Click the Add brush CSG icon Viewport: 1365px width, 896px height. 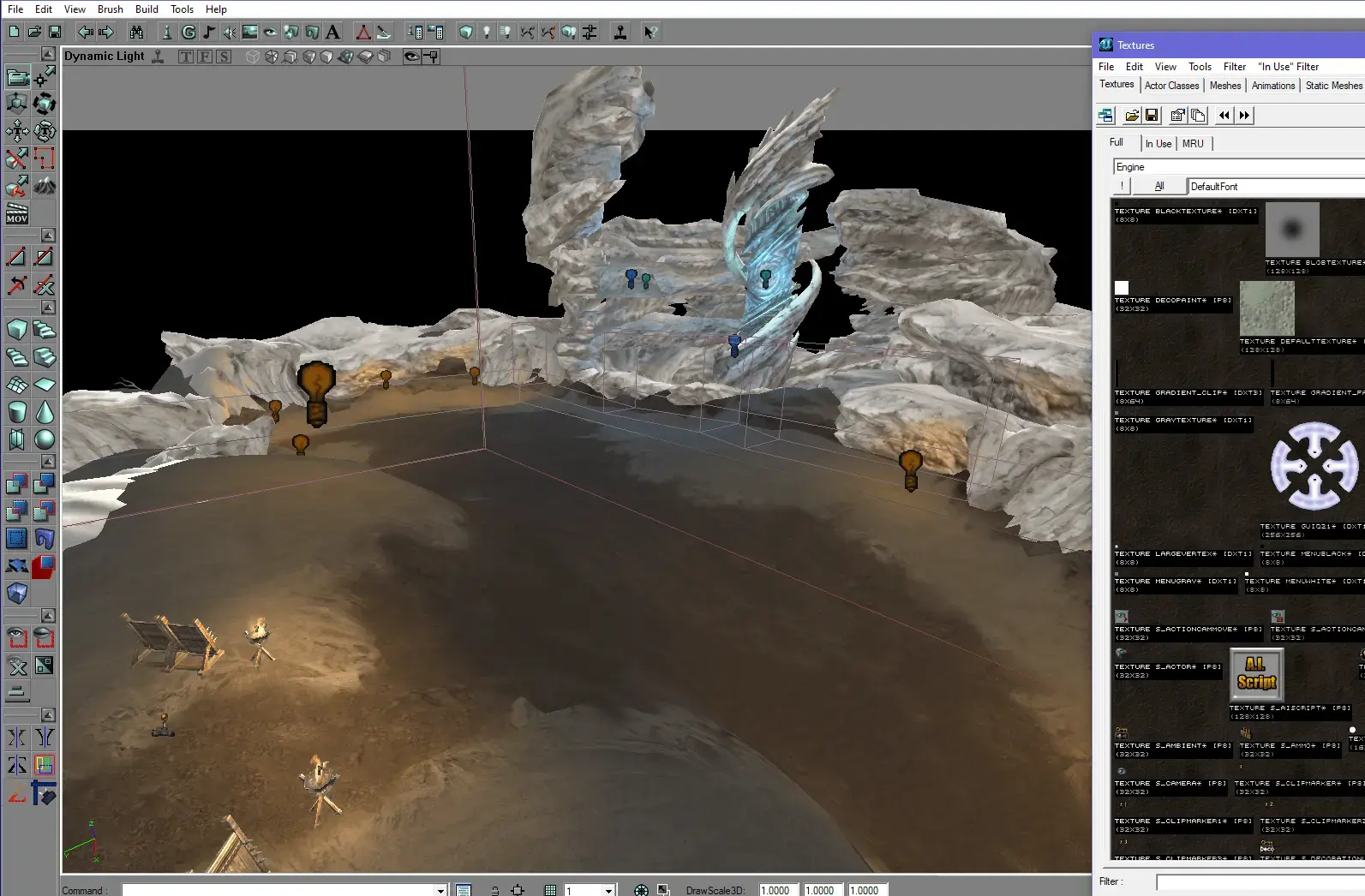pyautogui.click(x=17, y=484)
